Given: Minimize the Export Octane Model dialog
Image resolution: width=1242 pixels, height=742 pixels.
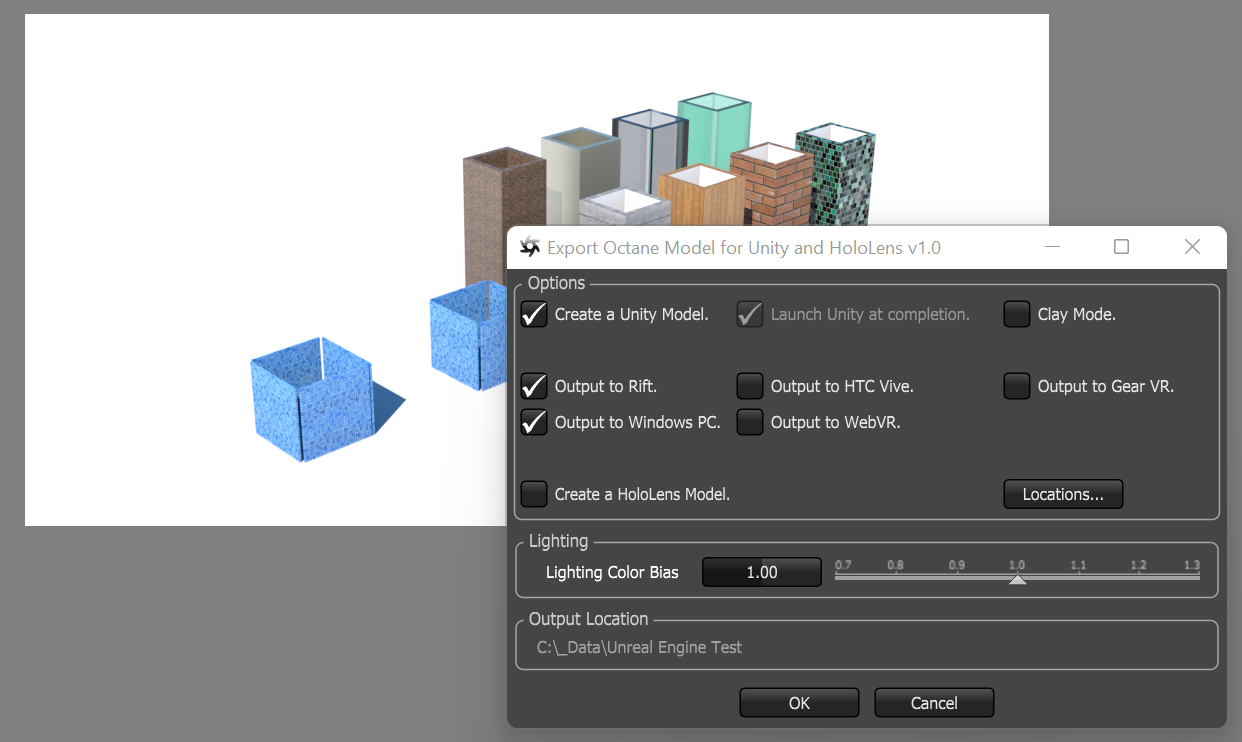Looking at the screenshot, I should pos(1052,247).
